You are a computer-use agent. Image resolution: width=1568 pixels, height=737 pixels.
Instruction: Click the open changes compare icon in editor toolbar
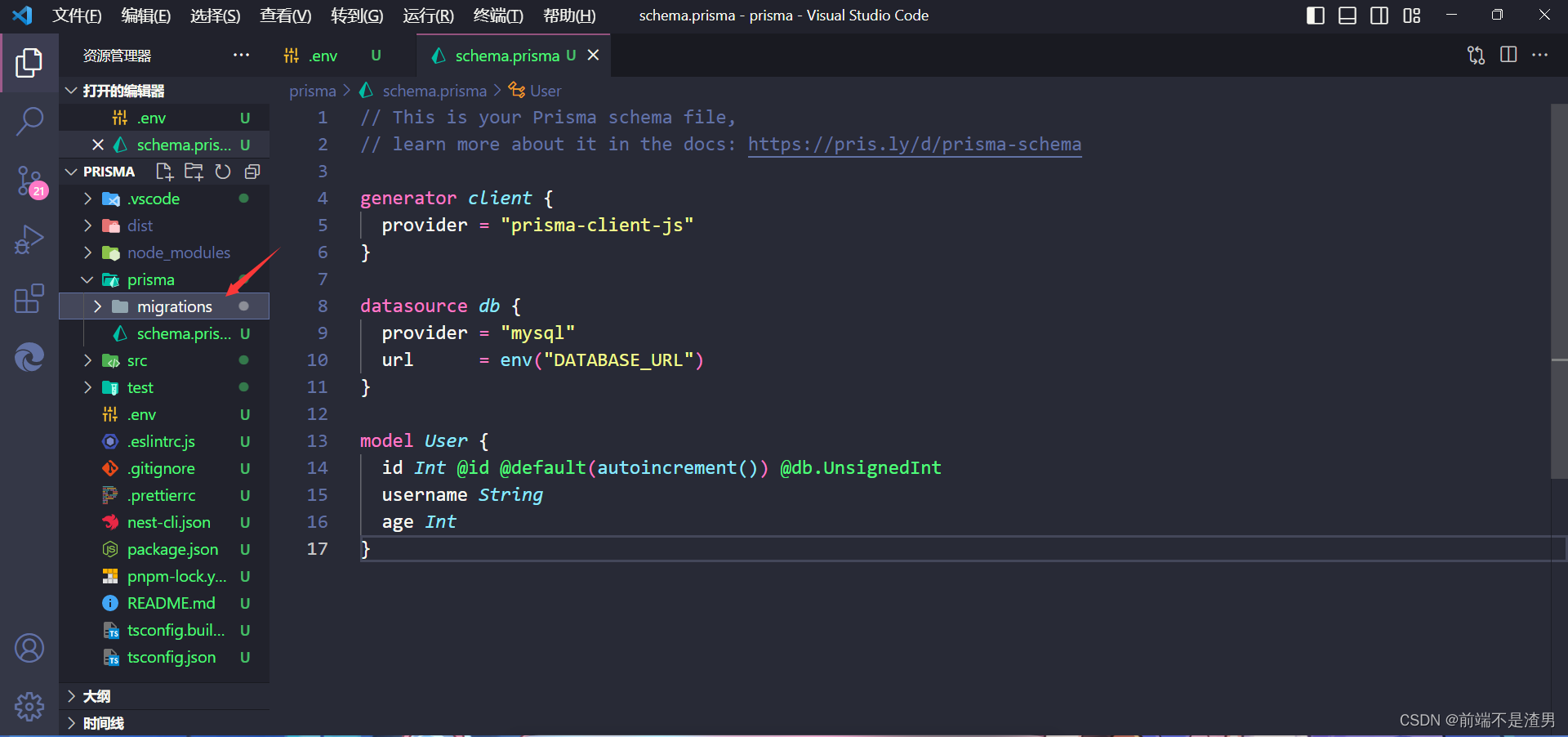[x=1476, y=56]
